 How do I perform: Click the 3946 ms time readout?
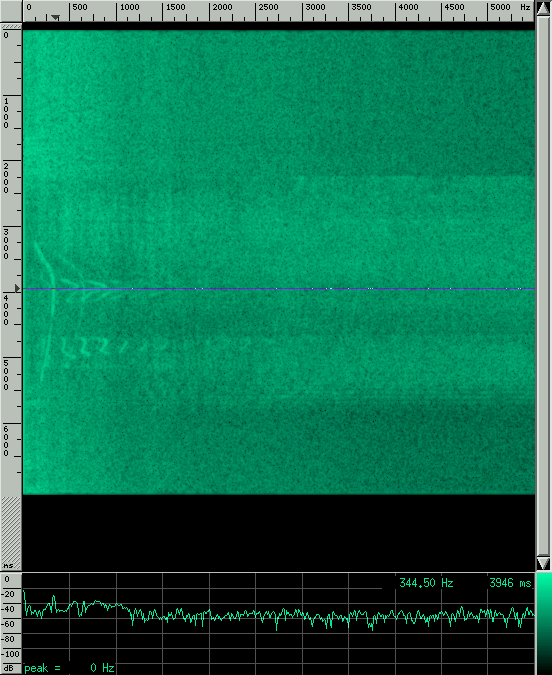tap(510, 583)
